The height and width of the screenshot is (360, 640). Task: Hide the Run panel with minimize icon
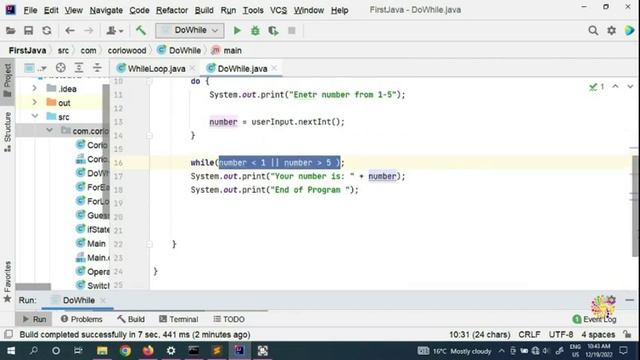pos(629,300)
